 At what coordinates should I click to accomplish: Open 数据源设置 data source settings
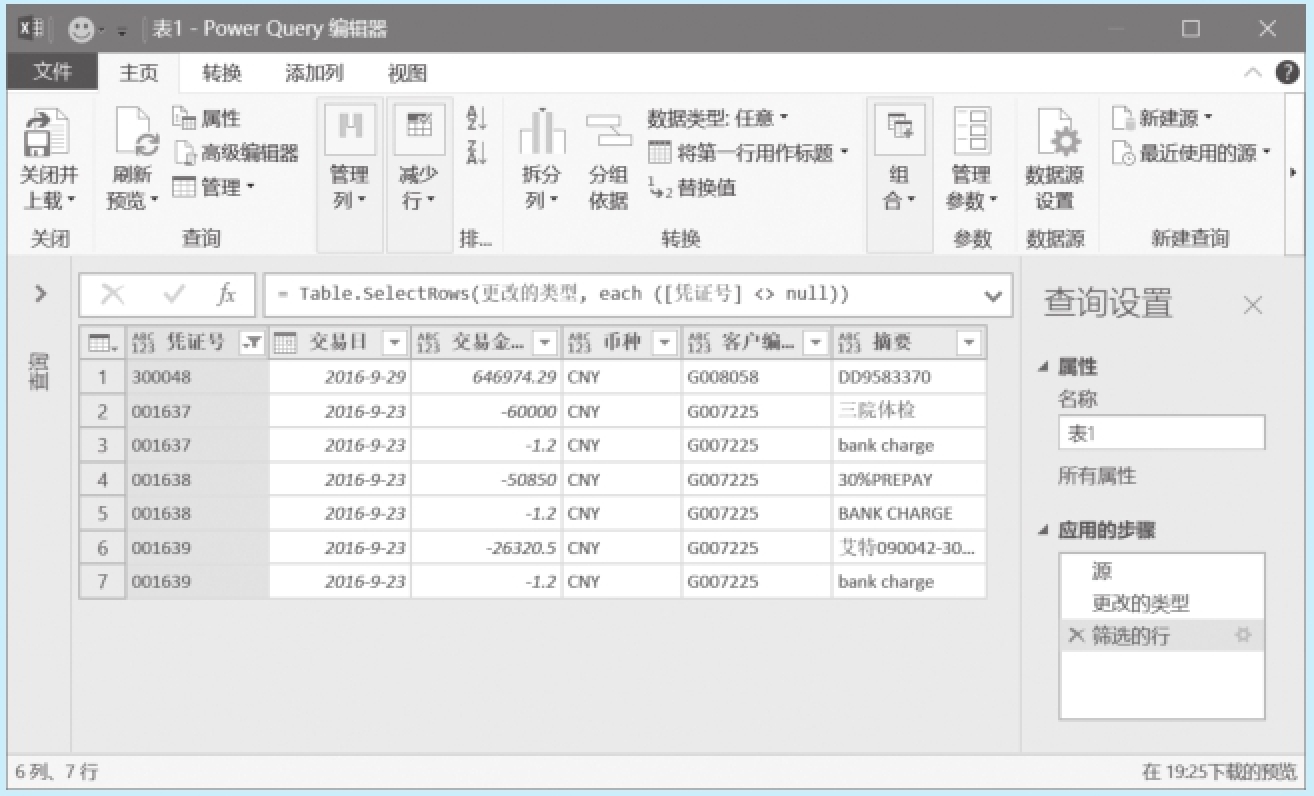1054,134
